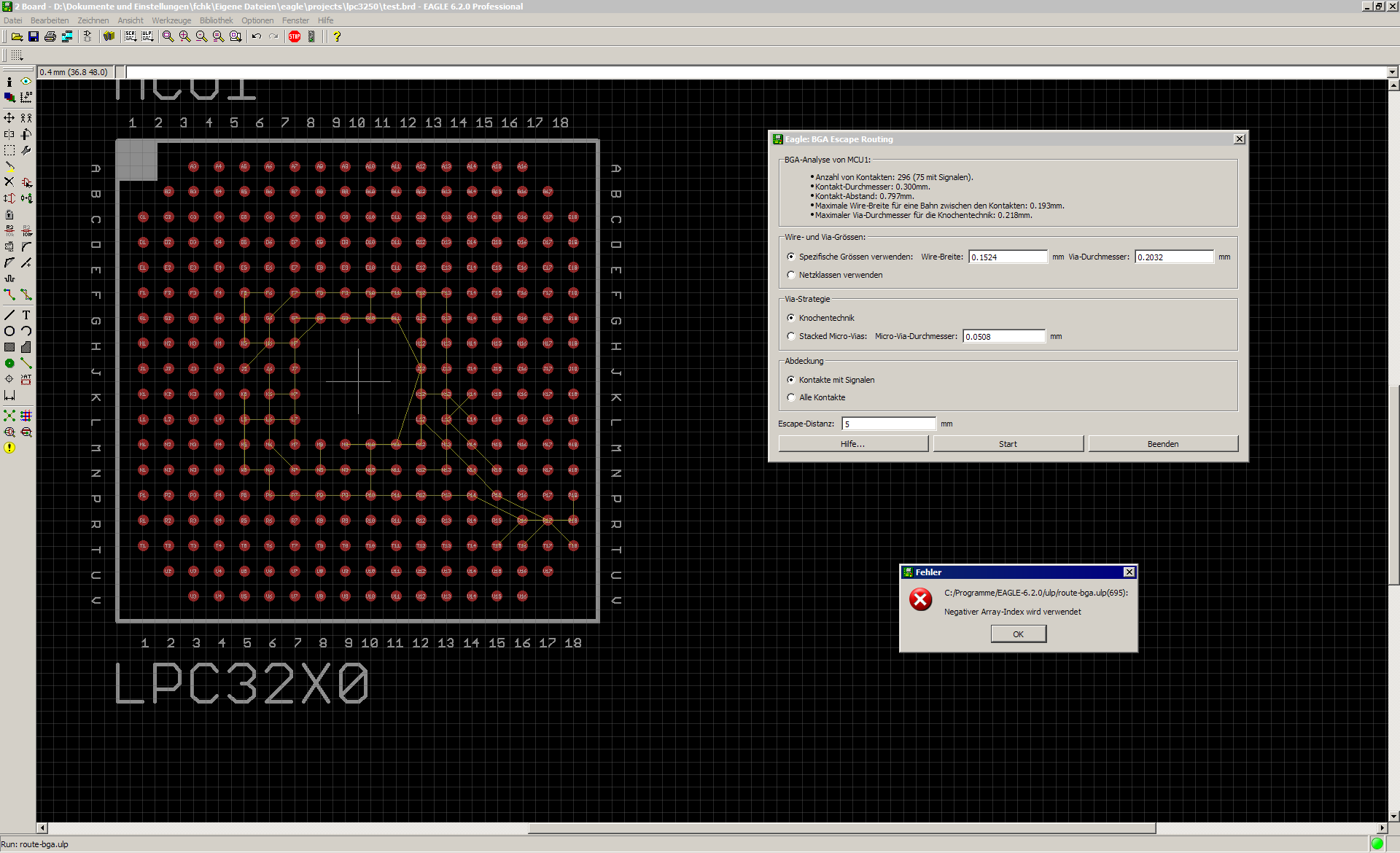Open the Werkzeuge menu

(171, 20)
